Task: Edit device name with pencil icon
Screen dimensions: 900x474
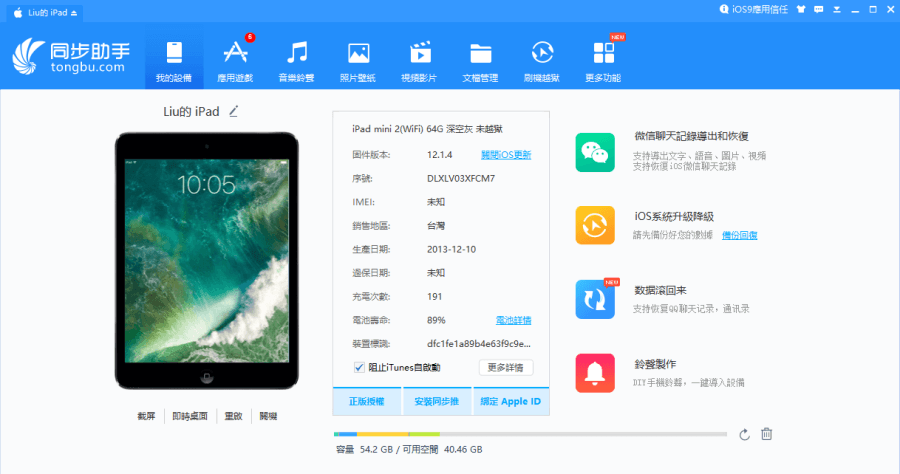Action: coord(233,111)
